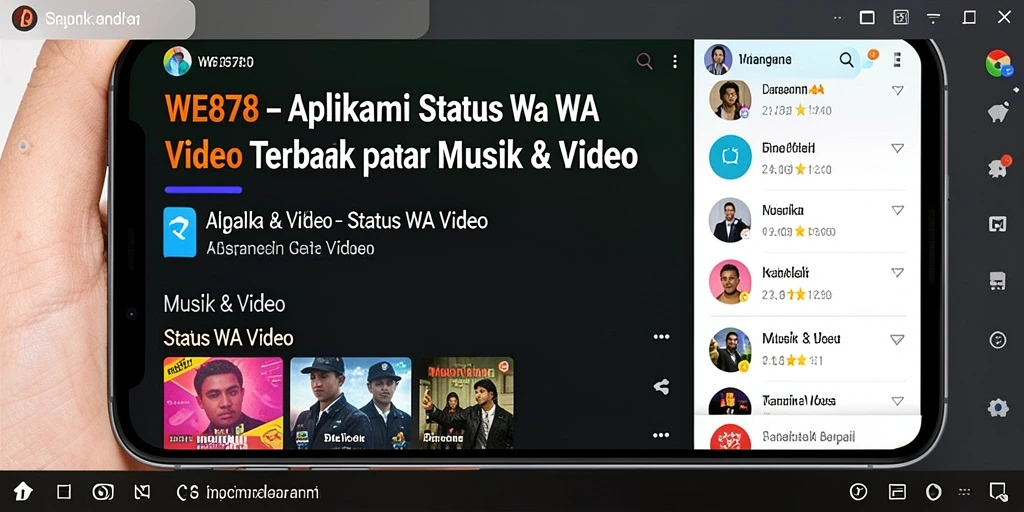The image size is (1024, 512).
Task: Tap the notification bubble in the right panel header
Action: [870, 57]
